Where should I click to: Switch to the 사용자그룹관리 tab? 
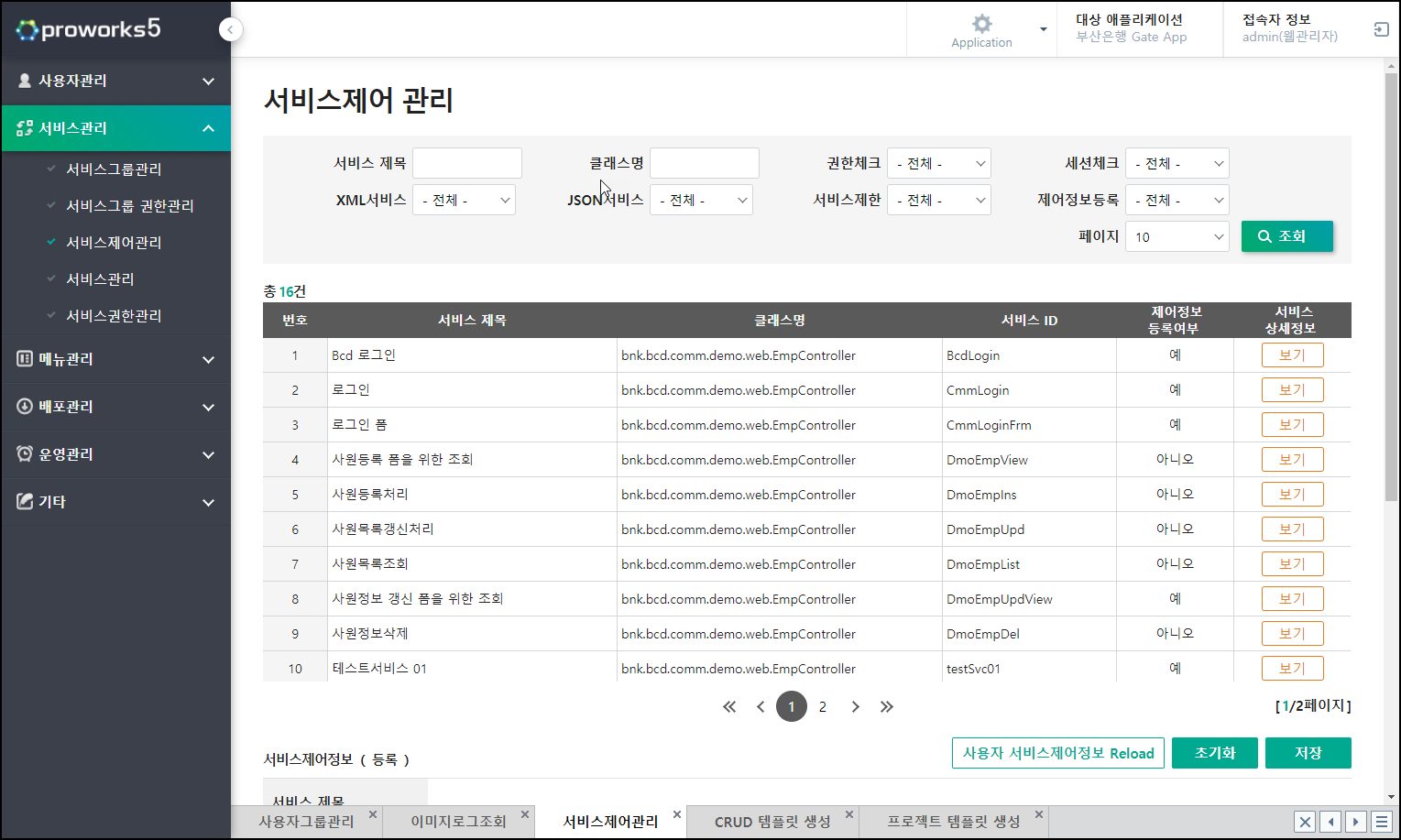tap(306, 822)
